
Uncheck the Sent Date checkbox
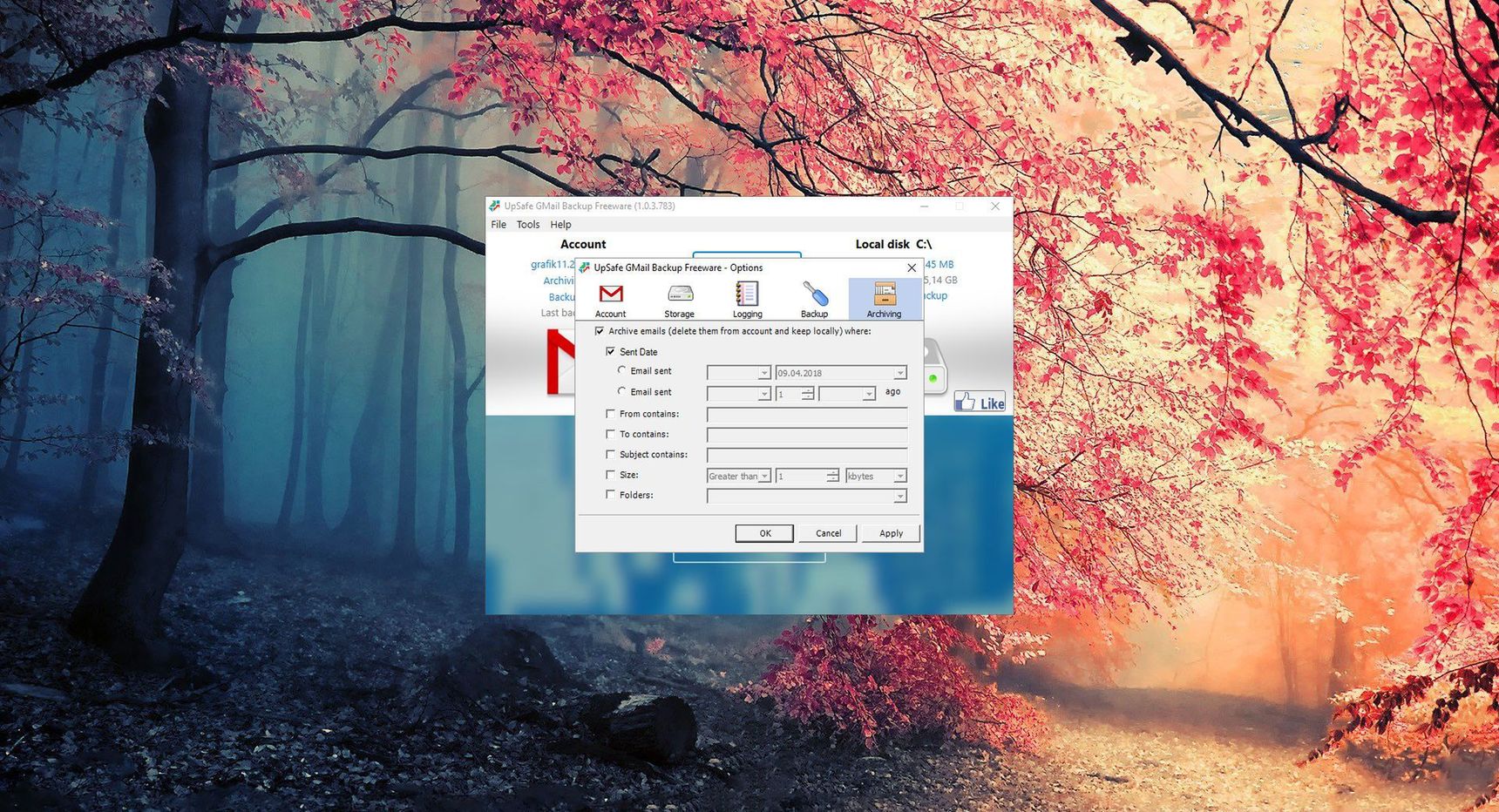(x=610, y=352)
